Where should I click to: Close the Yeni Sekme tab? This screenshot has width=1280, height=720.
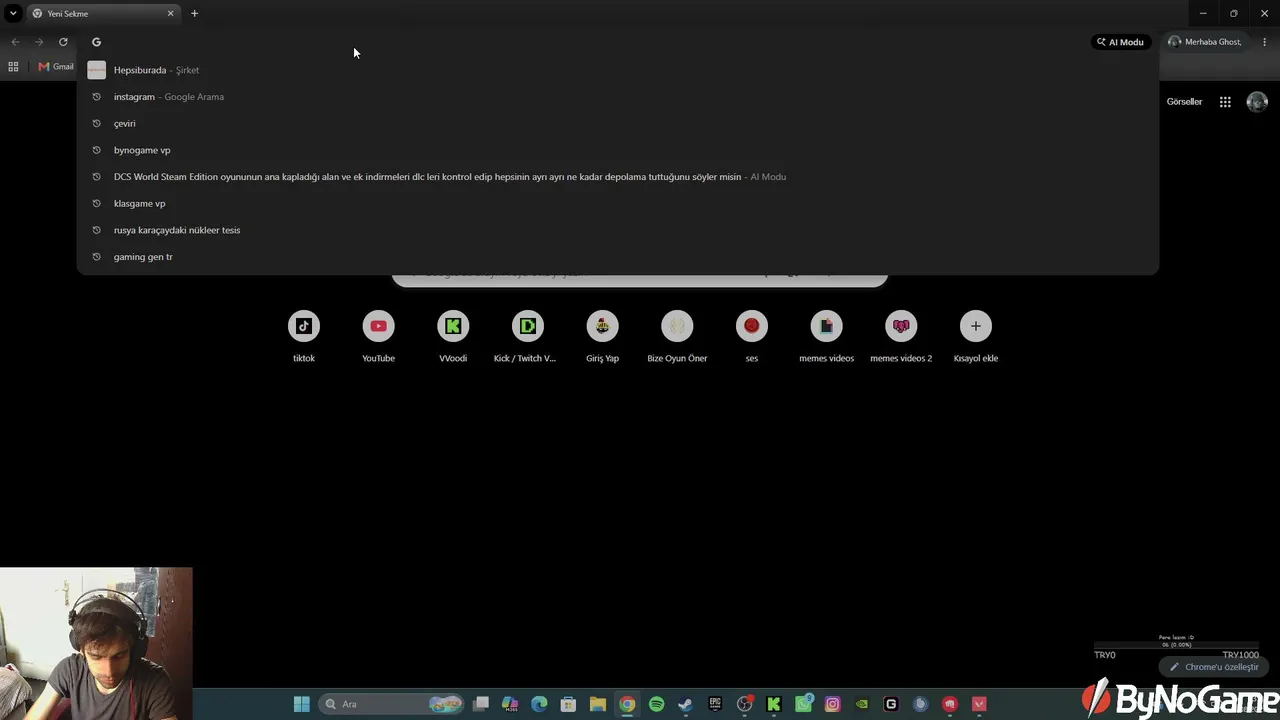click(x=170, y=14)
